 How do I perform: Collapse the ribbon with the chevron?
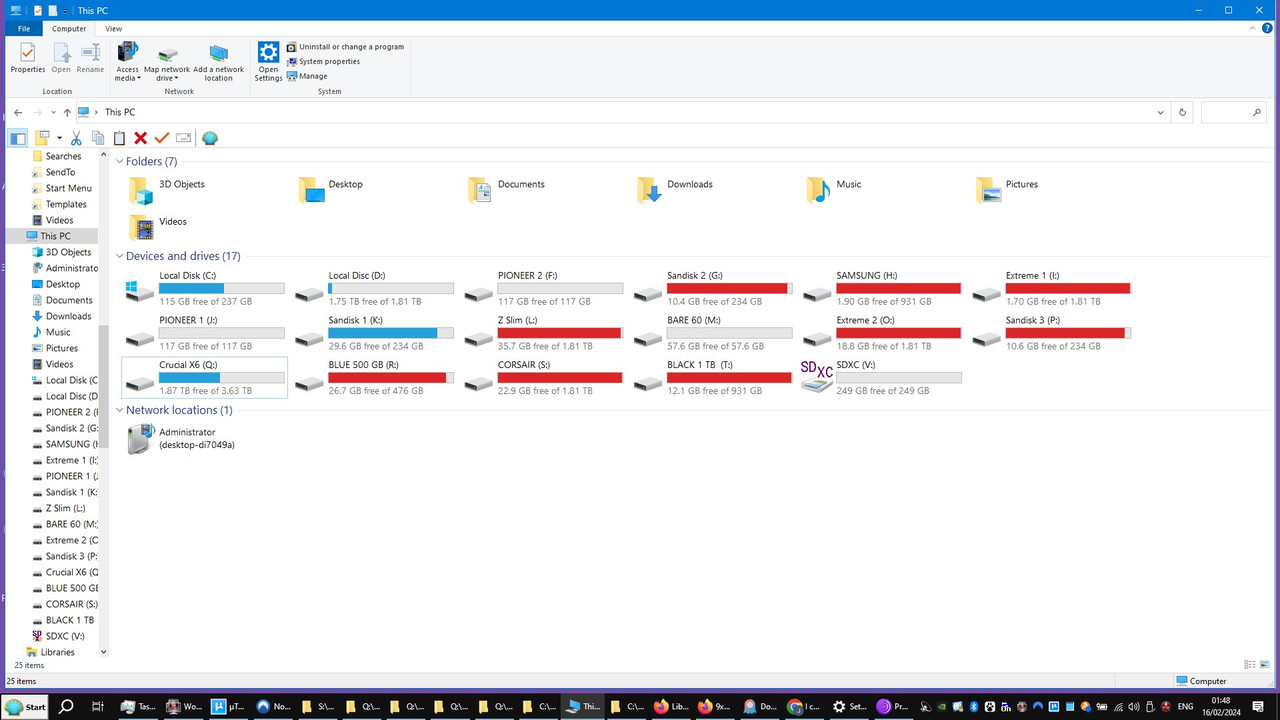1251,29
